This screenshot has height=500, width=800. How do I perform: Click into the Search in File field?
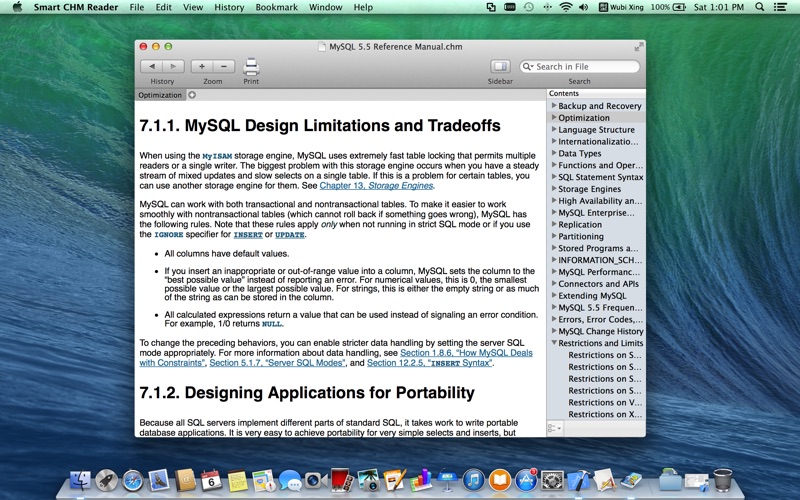(580, 66)
